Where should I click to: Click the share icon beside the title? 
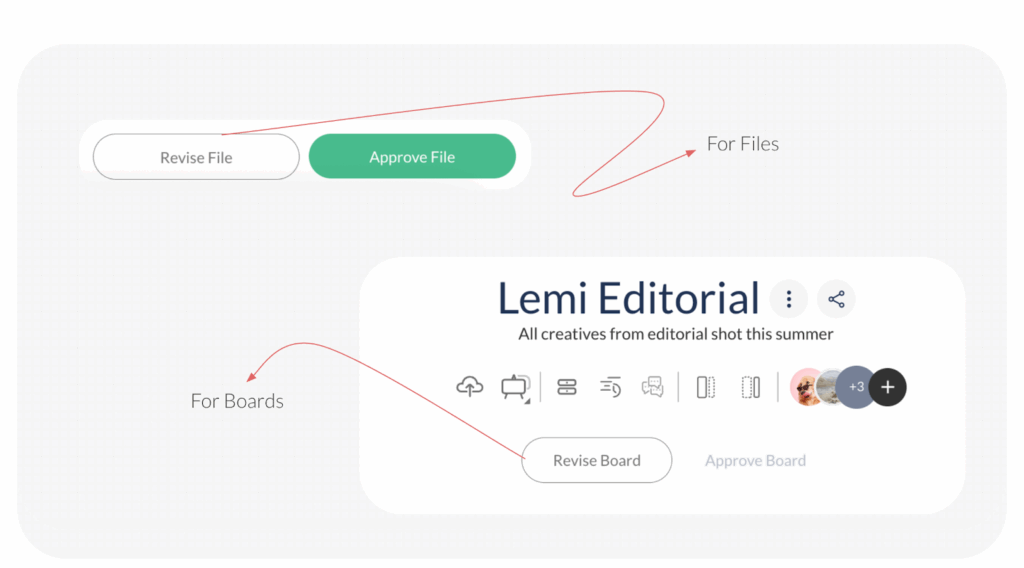[x=836, y=299]
